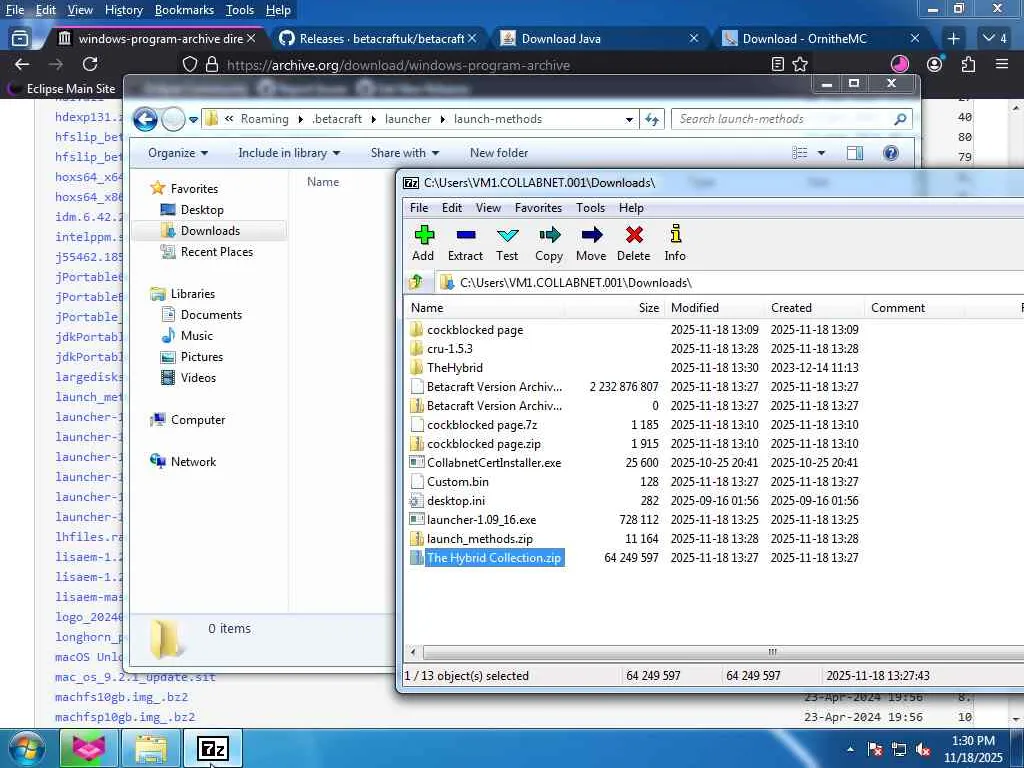This screenshot has width=1024, height=768.
Task: Run Test on the selected archive
Action: pyautogui.click(x=507, y=243)
